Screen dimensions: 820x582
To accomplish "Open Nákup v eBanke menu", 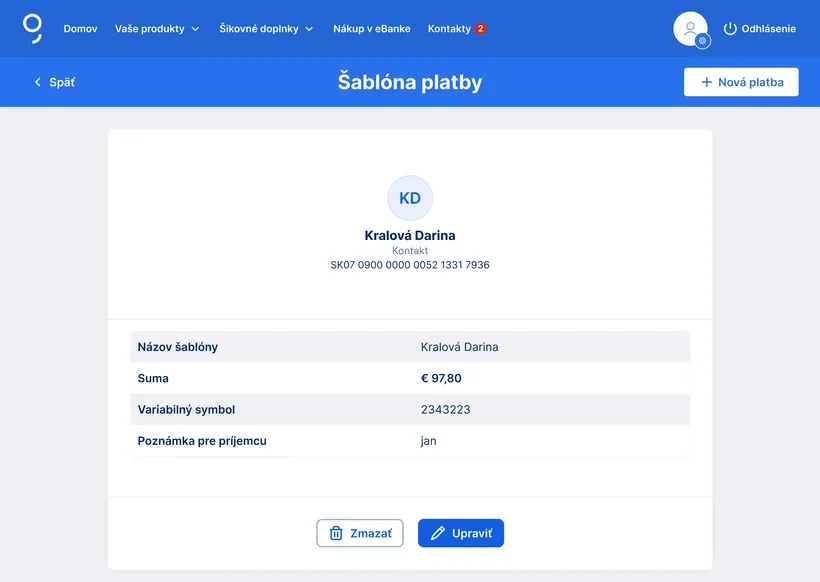I will (372, 29).
